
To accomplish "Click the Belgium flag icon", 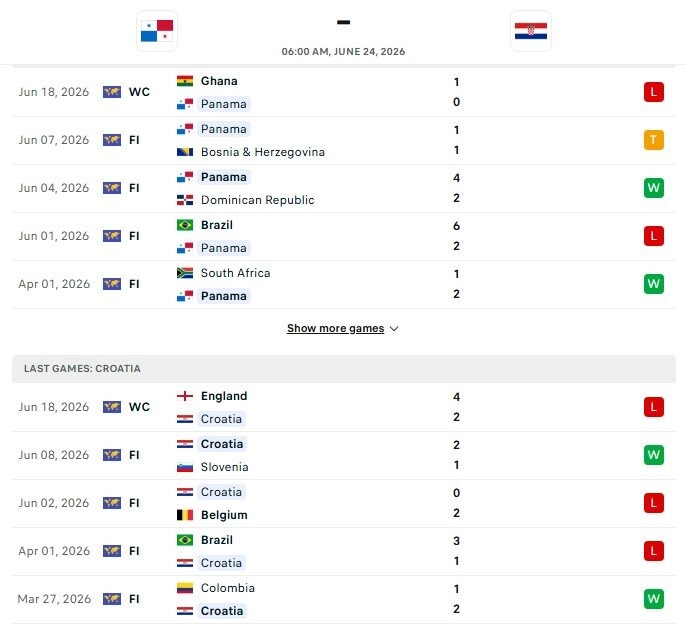I will [185, 515].
